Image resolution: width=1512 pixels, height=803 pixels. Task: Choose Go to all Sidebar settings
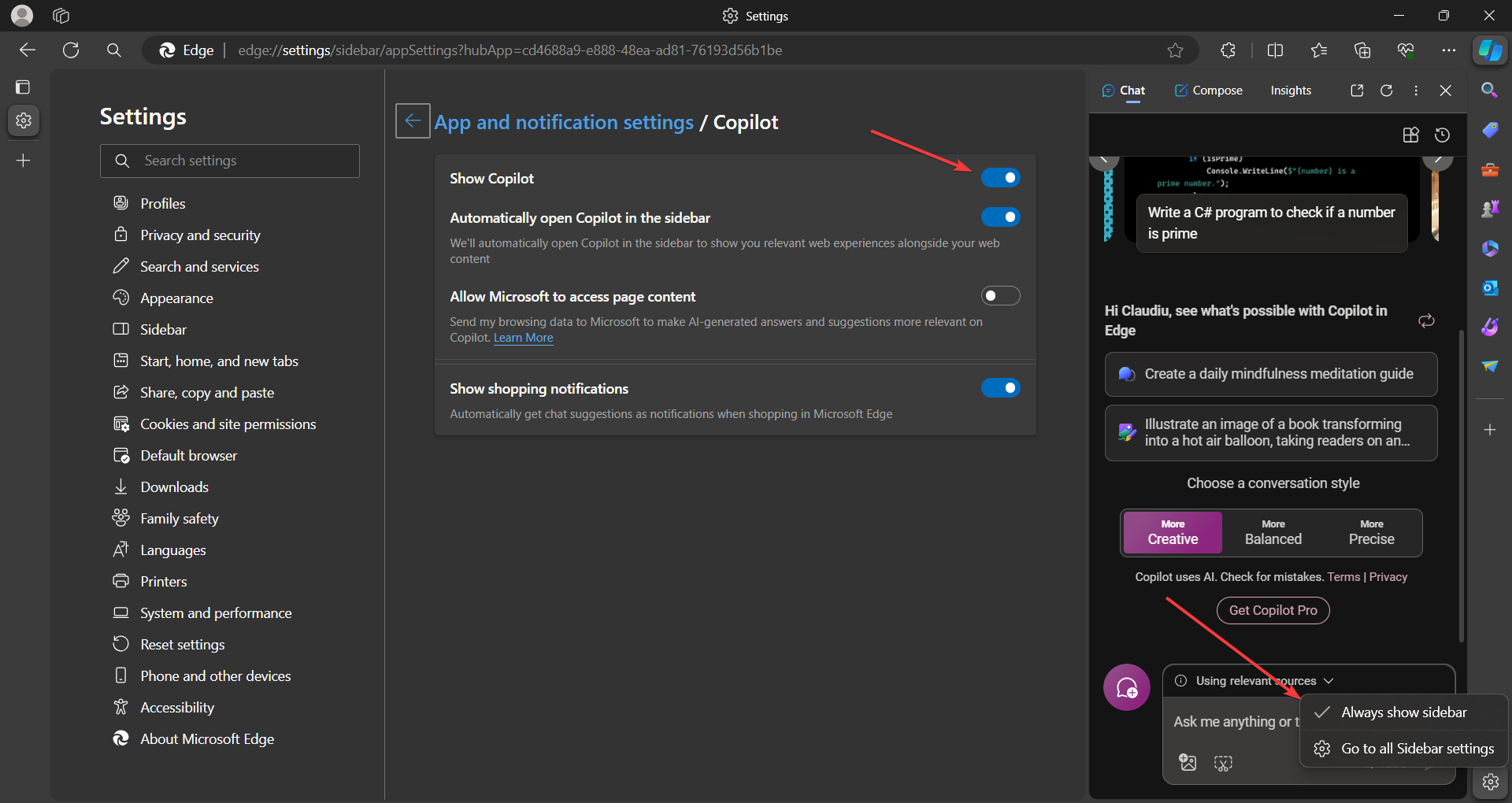(1403, 749)
